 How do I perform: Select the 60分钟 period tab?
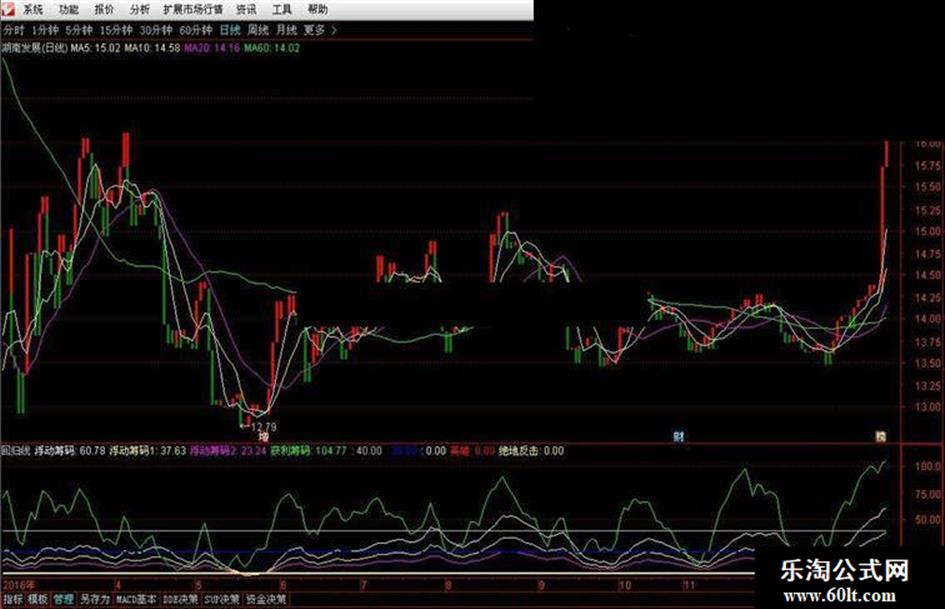(x=196, y=30)
